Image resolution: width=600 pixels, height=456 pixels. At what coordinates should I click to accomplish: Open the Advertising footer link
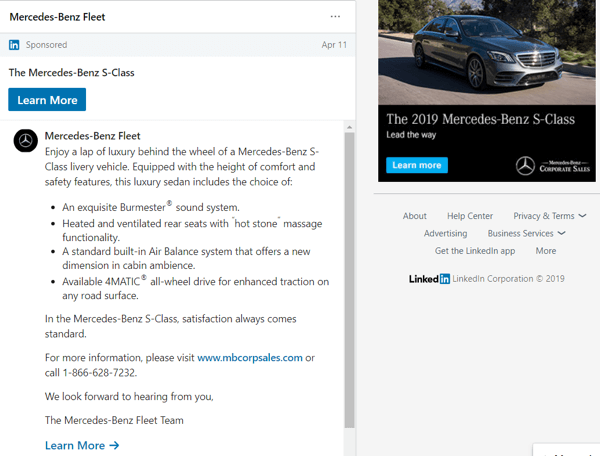(x=445, y=233)
